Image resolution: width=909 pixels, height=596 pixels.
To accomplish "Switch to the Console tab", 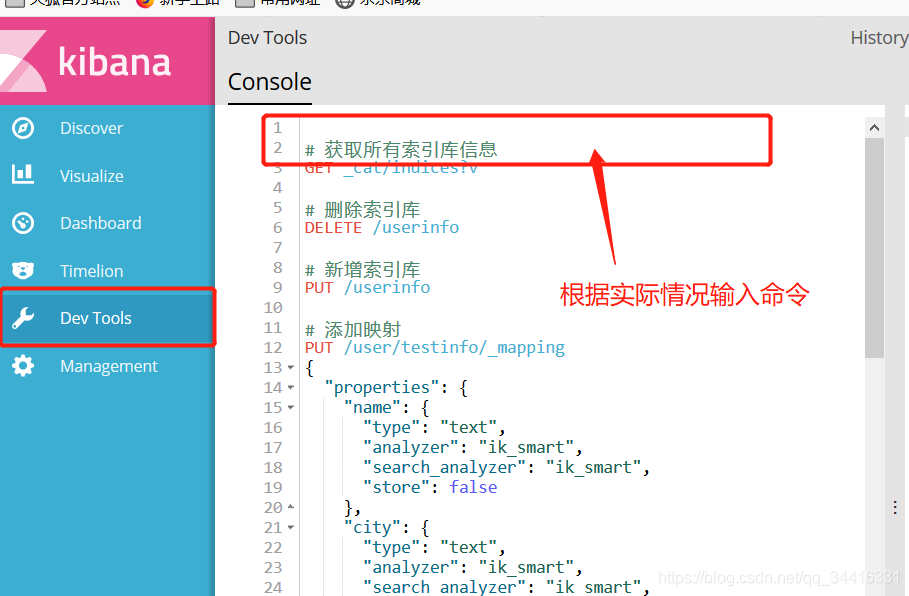I will point(270,82).
